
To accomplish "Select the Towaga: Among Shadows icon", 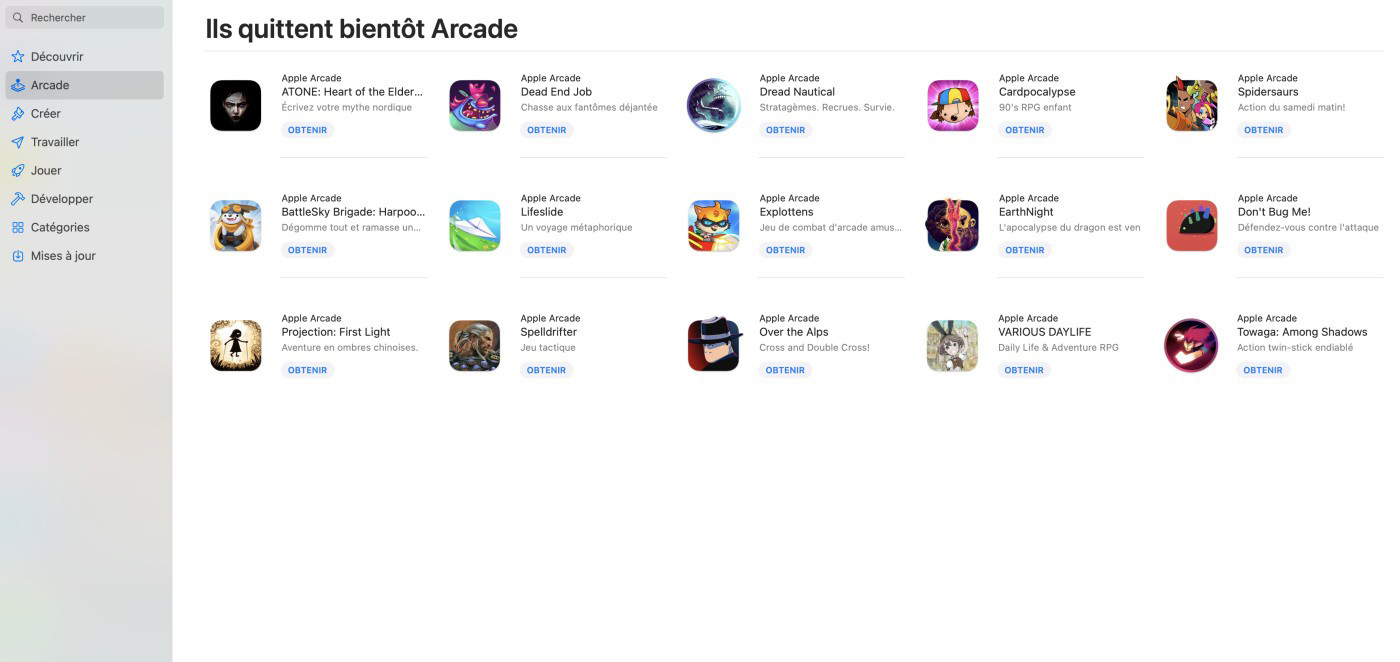I will [1191, 345].
